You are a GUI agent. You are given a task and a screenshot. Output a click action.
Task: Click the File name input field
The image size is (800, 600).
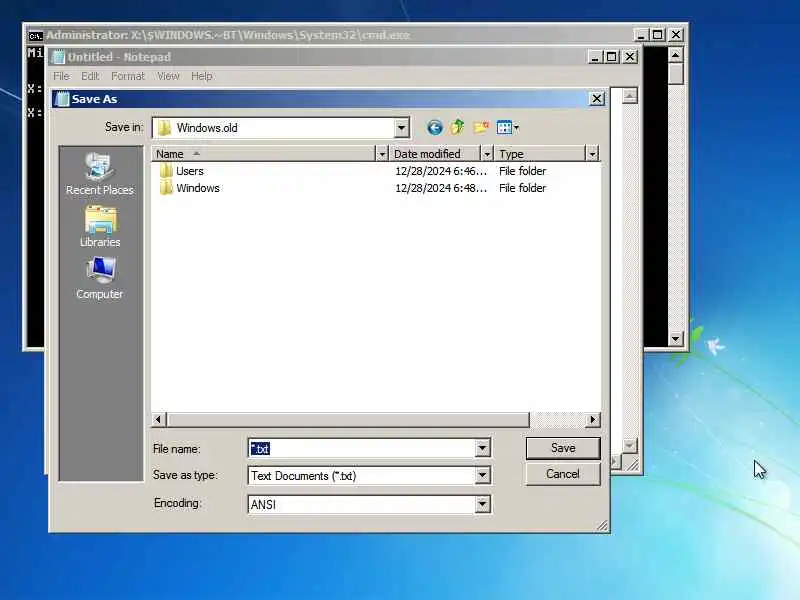pos(362,448)
